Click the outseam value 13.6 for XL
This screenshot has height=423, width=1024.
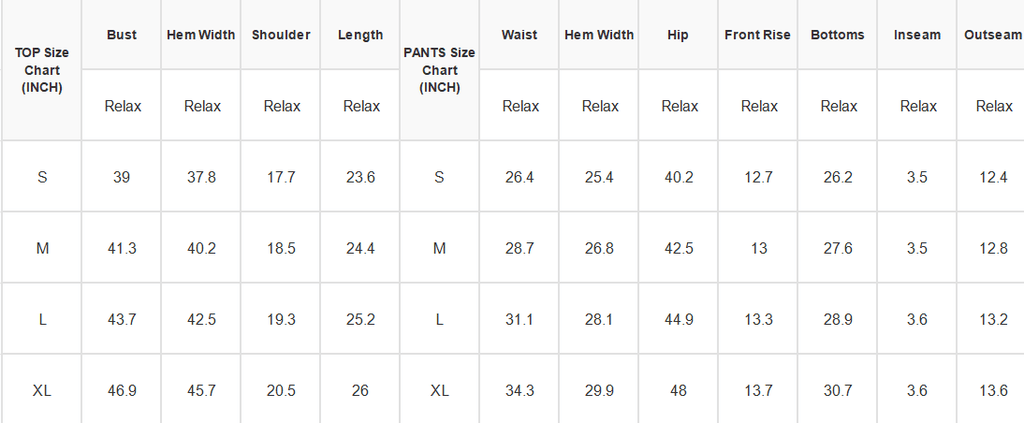tap(991, 390)
